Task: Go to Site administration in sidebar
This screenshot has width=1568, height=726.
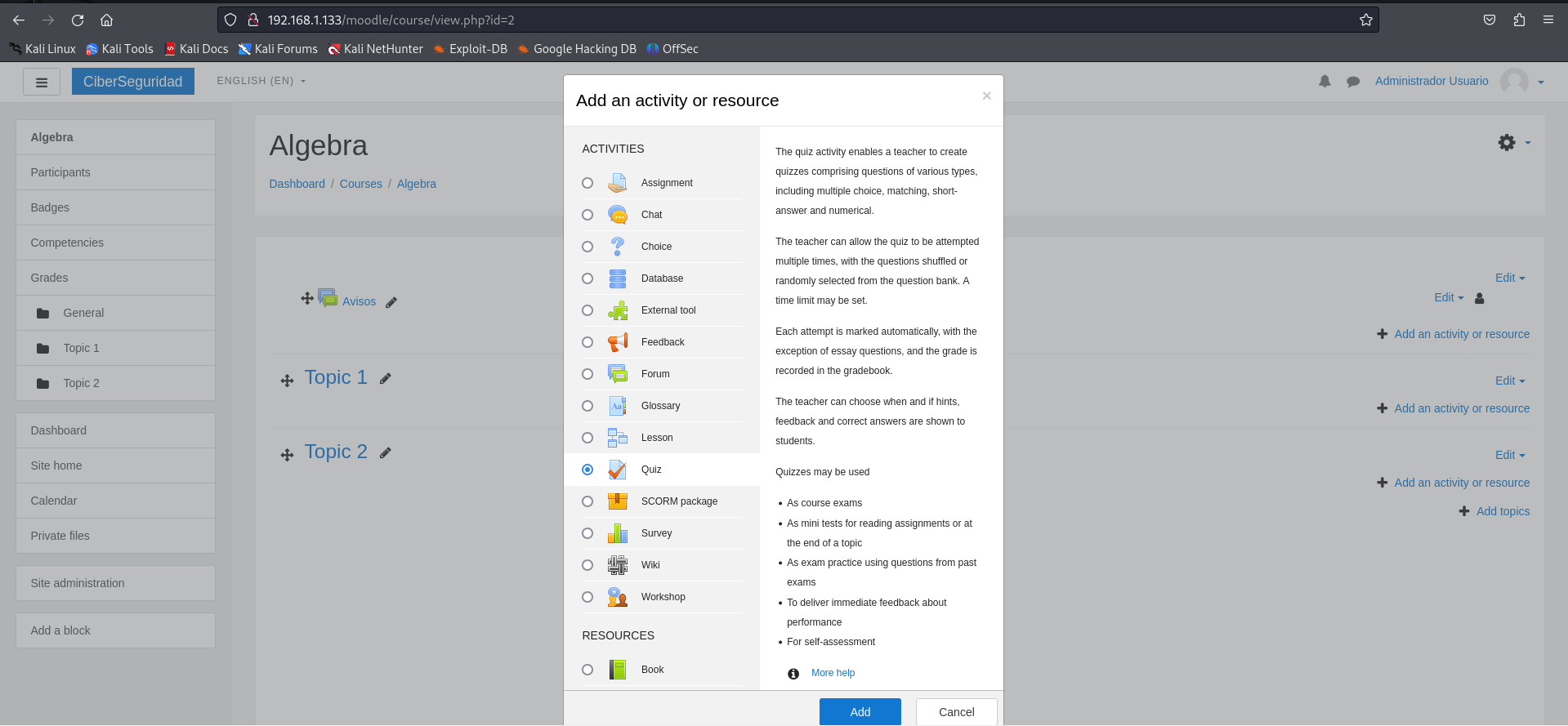Action: 78,583
